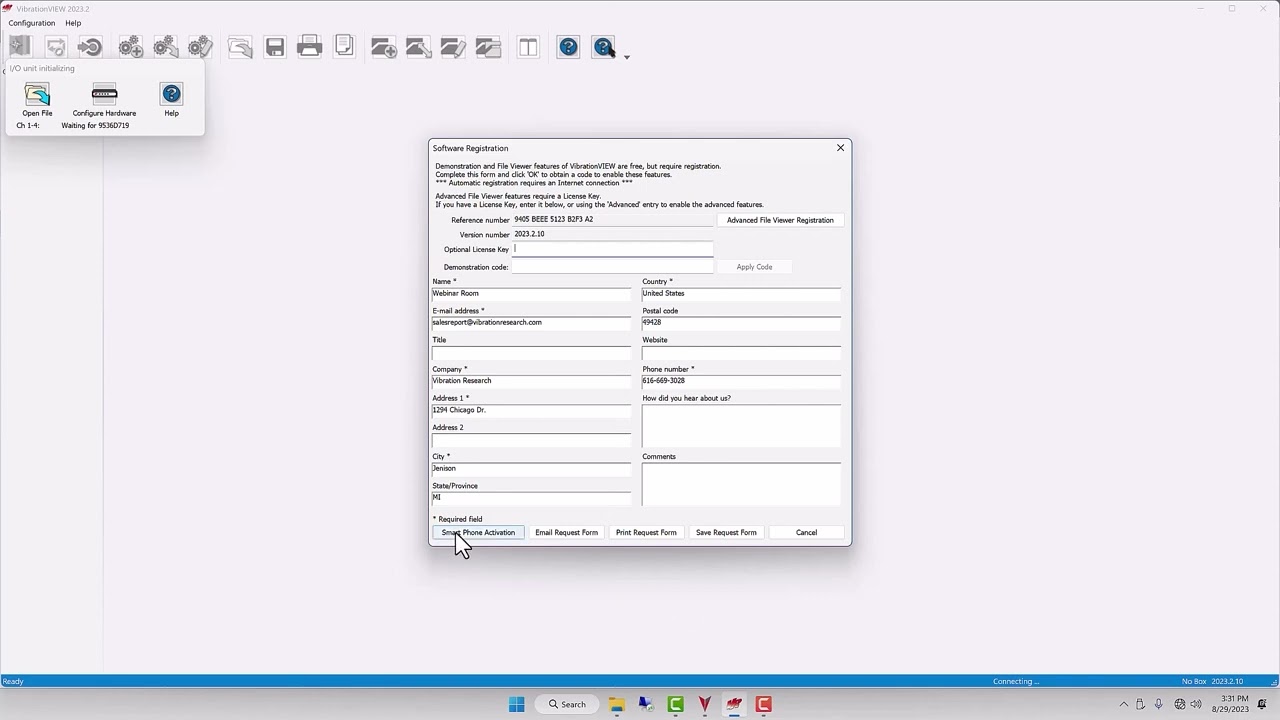
Task: Open File Explorer from the taskbar
Action: (616, 704)
